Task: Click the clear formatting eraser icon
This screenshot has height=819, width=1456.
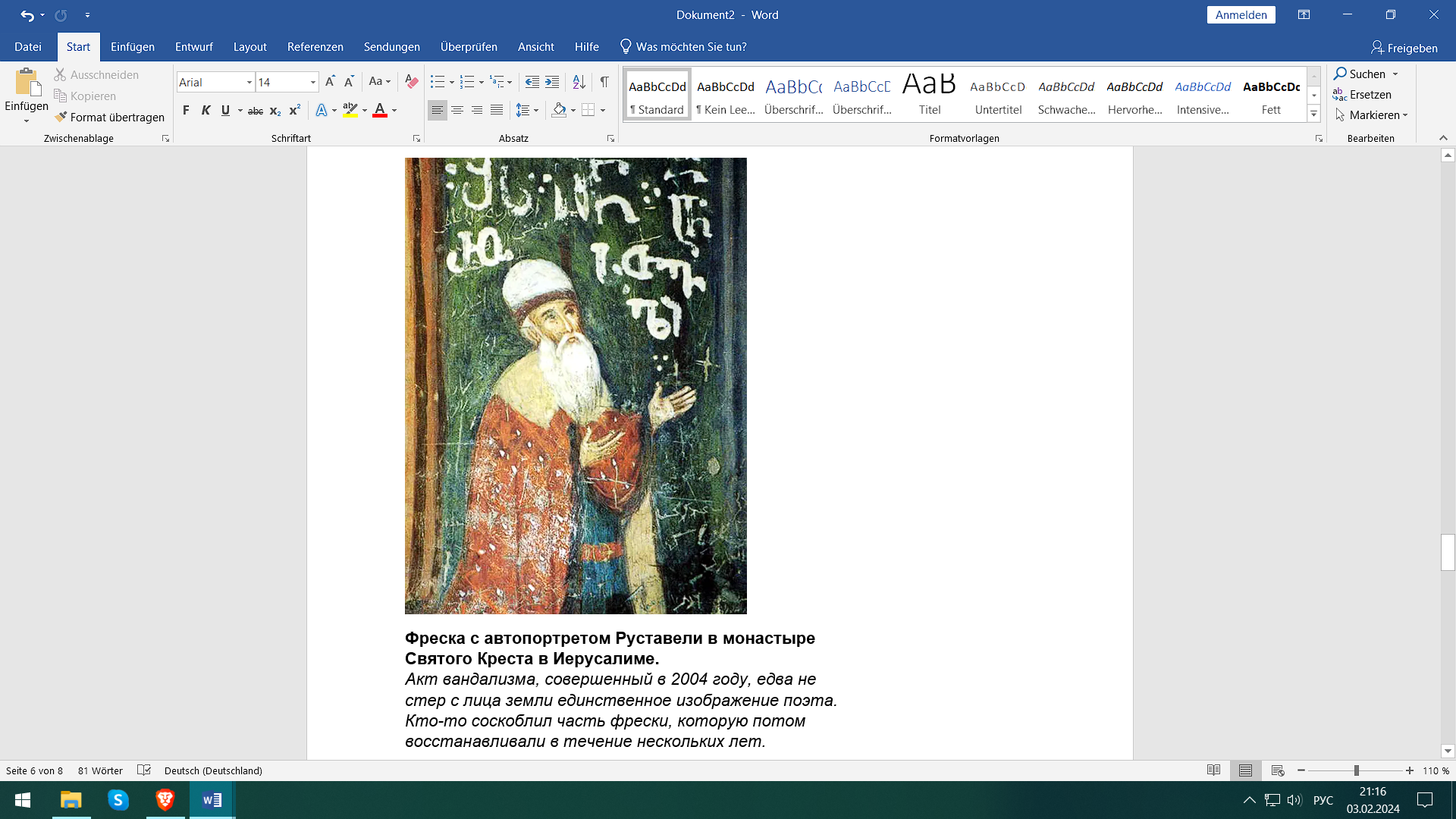Action: point(411,81)
